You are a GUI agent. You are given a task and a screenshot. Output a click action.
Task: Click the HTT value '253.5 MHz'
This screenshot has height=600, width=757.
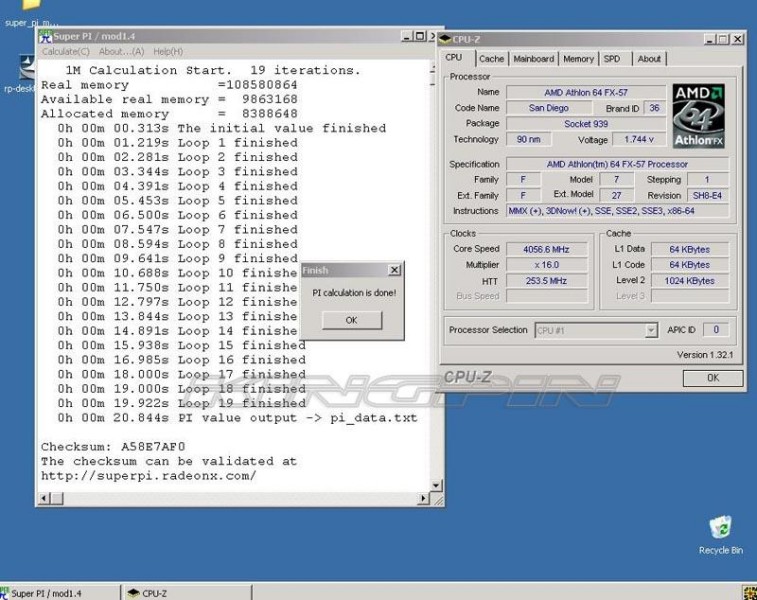point(546,281)
